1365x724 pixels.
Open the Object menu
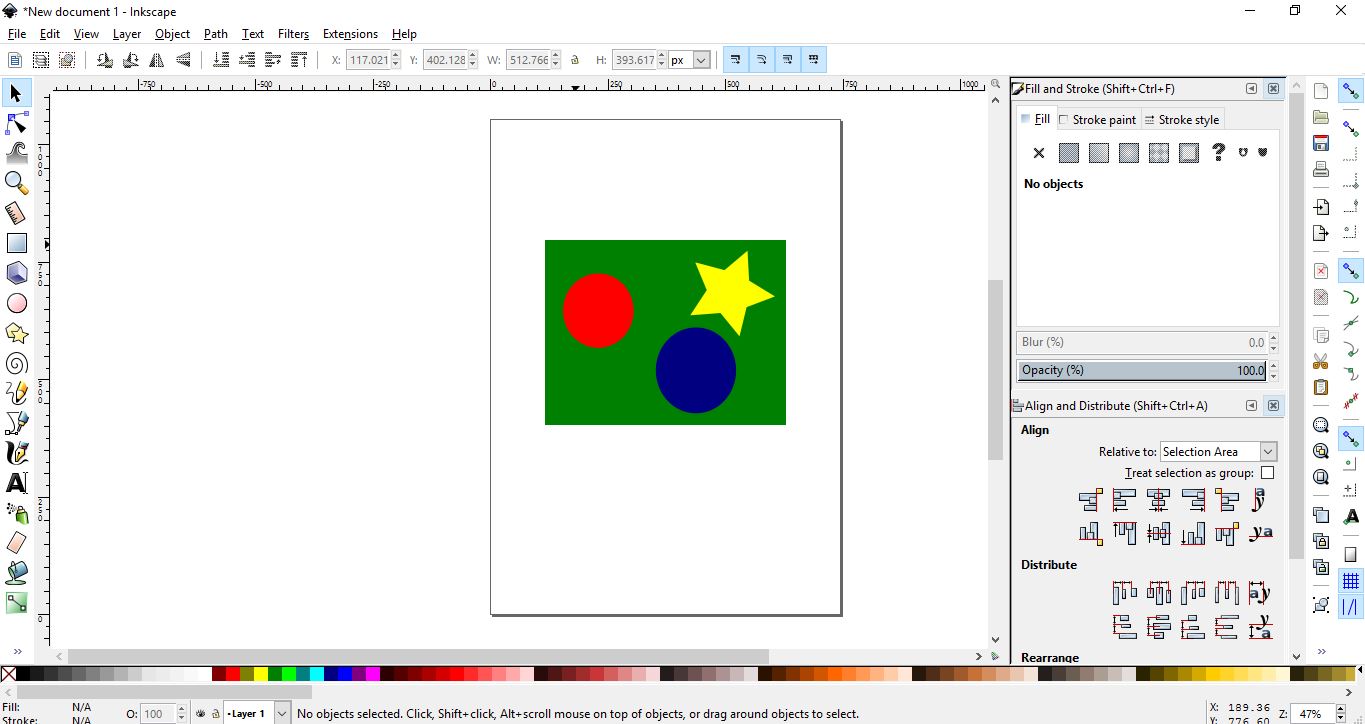click(x=172, y=34)
